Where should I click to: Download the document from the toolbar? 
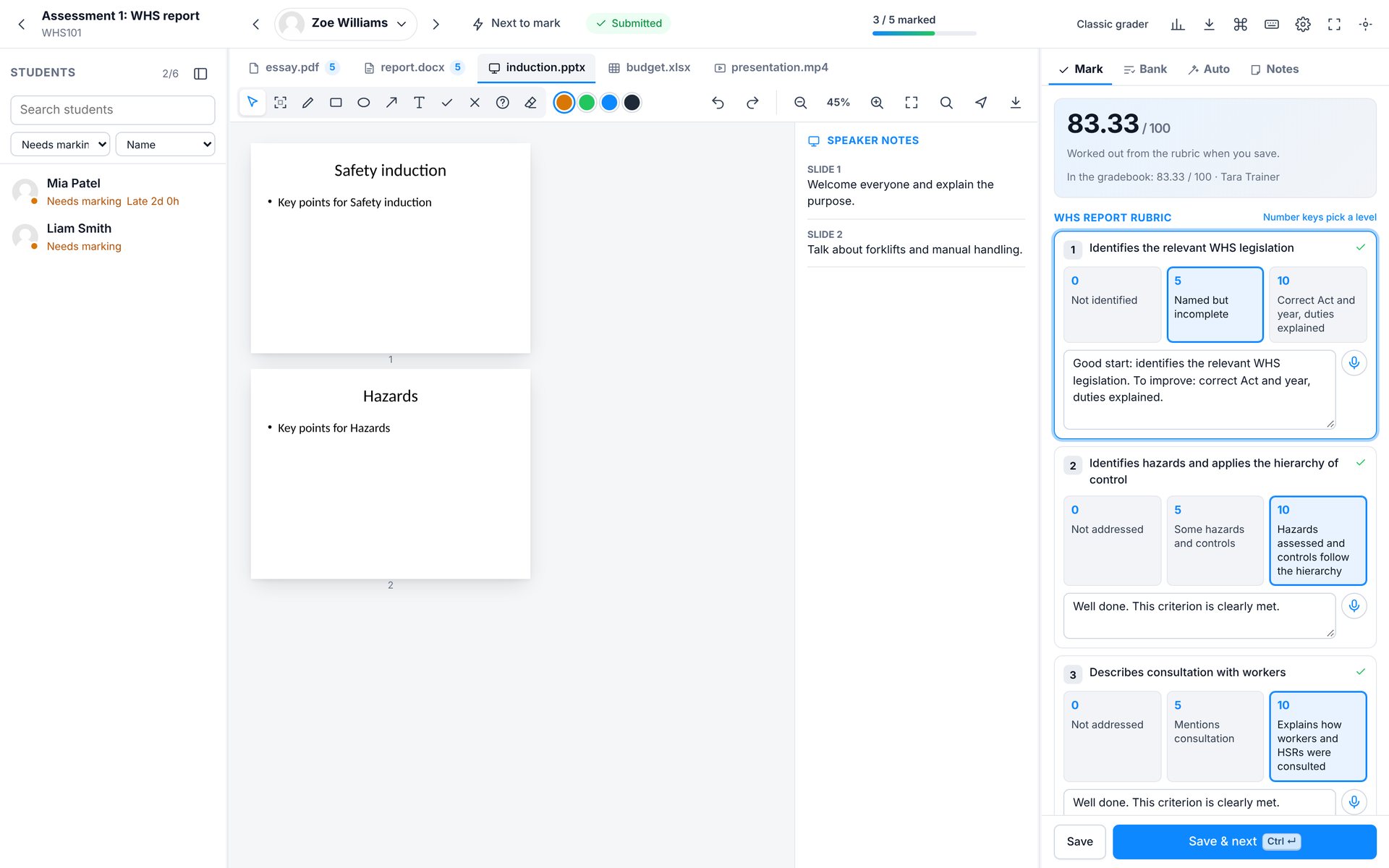pos(1016,103)
